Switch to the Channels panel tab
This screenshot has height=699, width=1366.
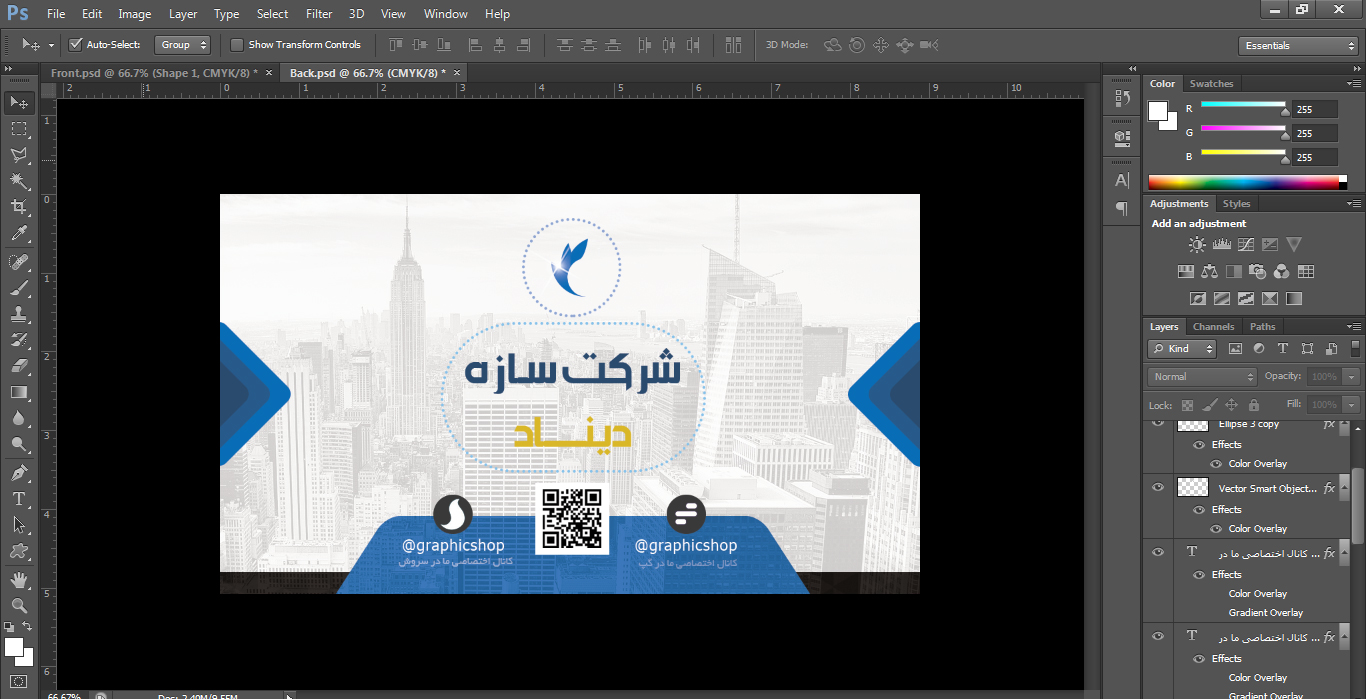[x=1213, y=327]
